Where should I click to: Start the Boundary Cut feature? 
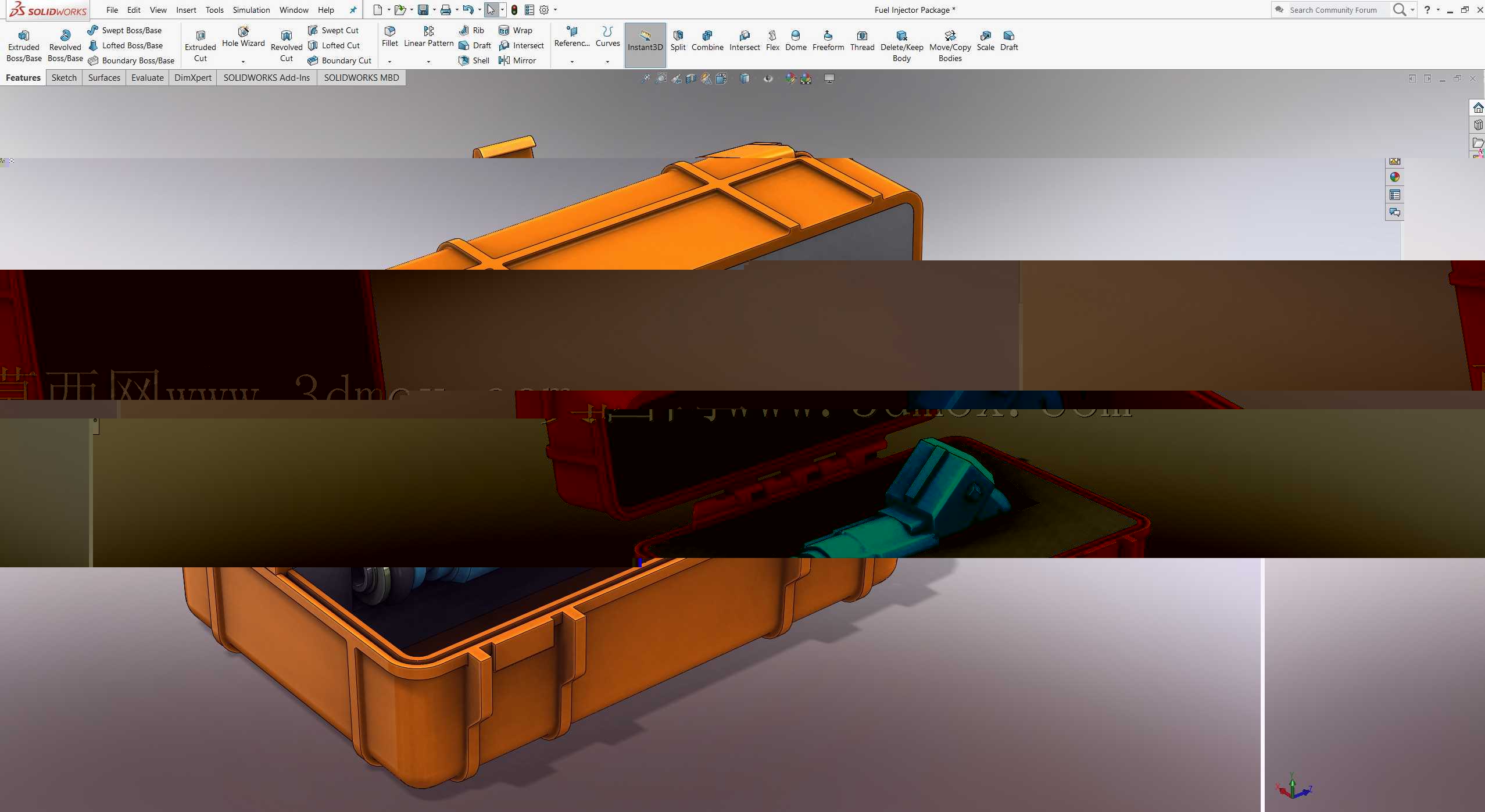coord(339,60)
